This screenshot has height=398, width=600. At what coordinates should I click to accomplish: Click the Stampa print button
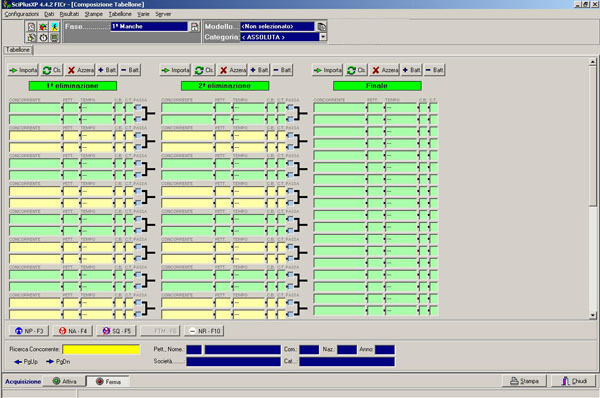pyautogui.click(x=524, y=381)
